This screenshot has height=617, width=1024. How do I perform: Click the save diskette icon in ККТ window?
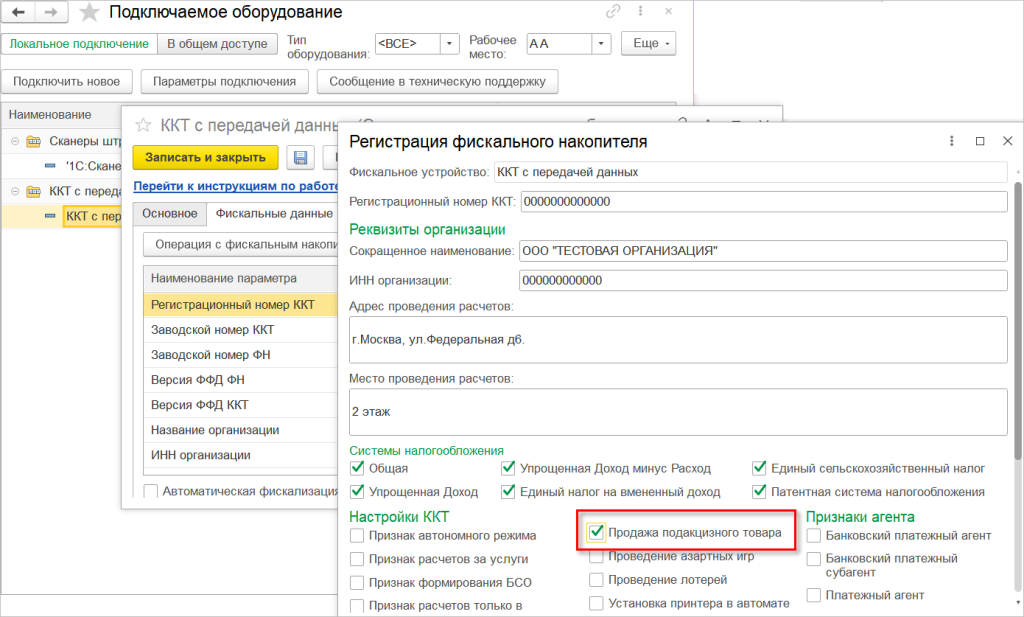300,157
